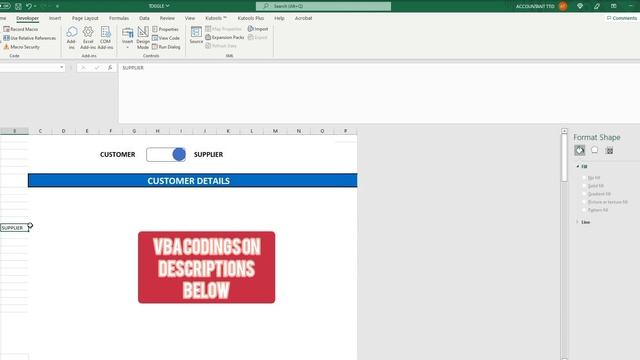
Task: Select column header H
Action: pos(158,131)
